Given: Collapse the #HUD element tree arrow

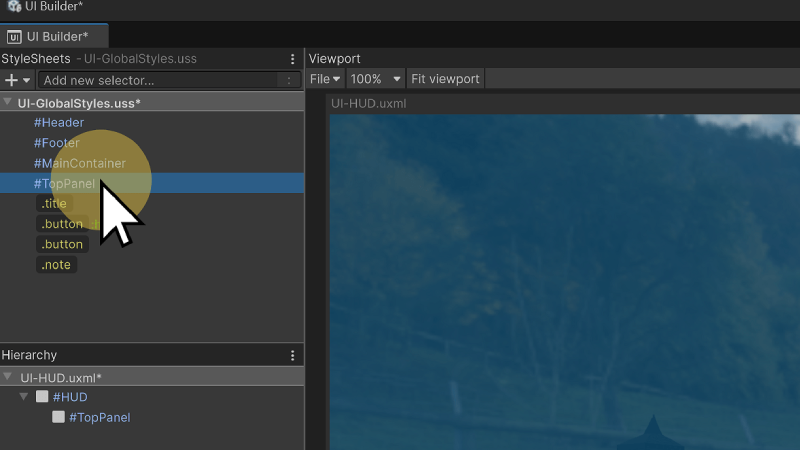Looking at the screenshot, I should click(x=25, y=397).
